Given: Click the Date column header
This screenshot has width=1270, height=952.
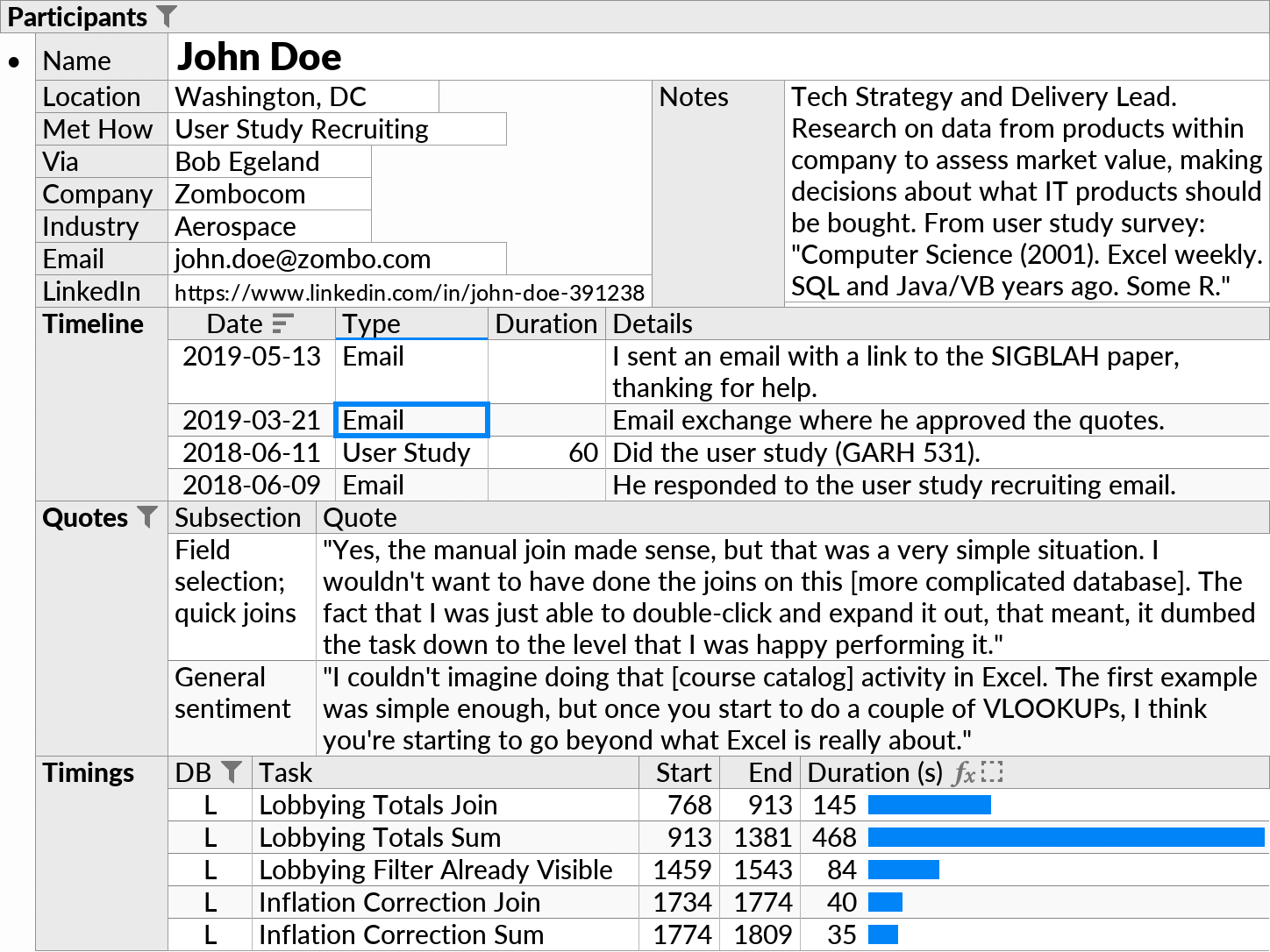Looking at the screenshot, I should tap(235, 323).
